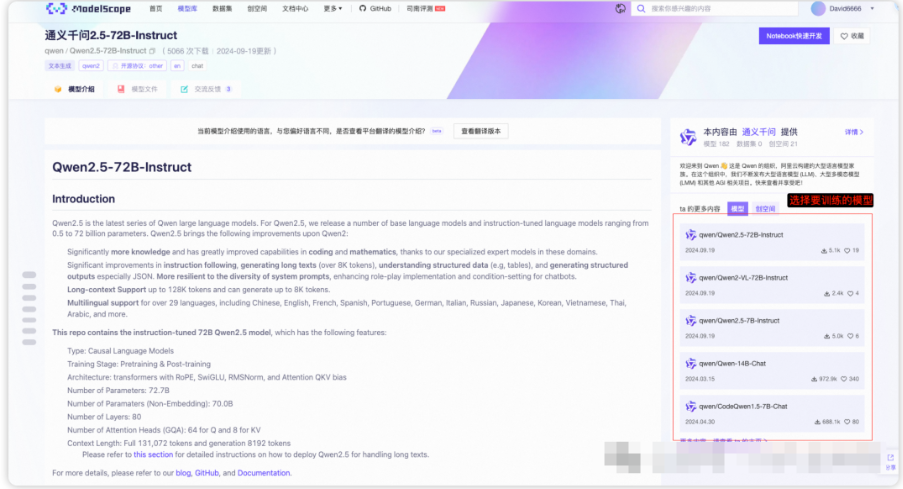Viewport: 903px width, 489px height.
Task: Open 司南评测 in the navbar
Action: coord(426,9)
